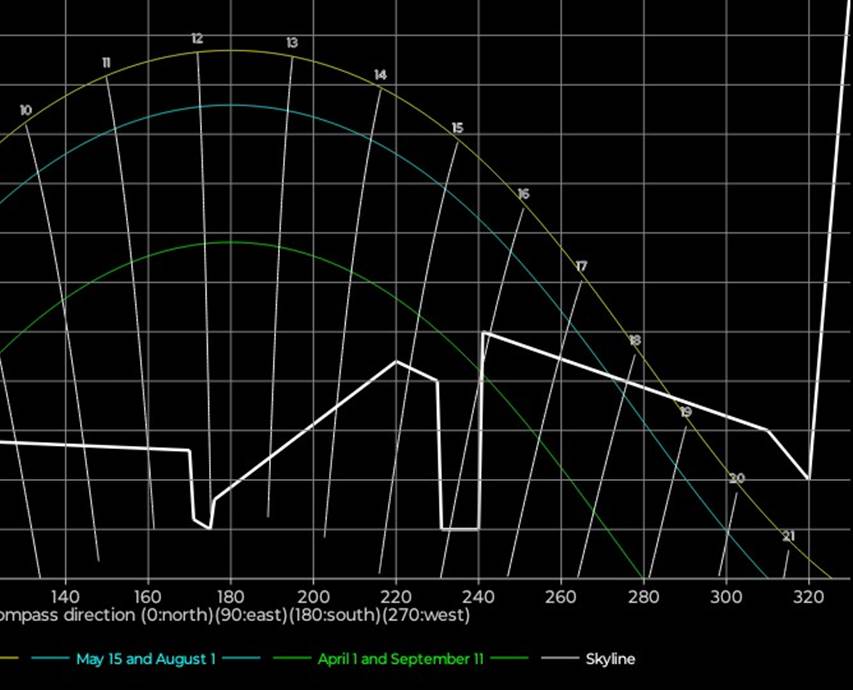Click the hour 18 marker label
The width and height of the screenshot is (853, 690).
(x=635, y=341)
